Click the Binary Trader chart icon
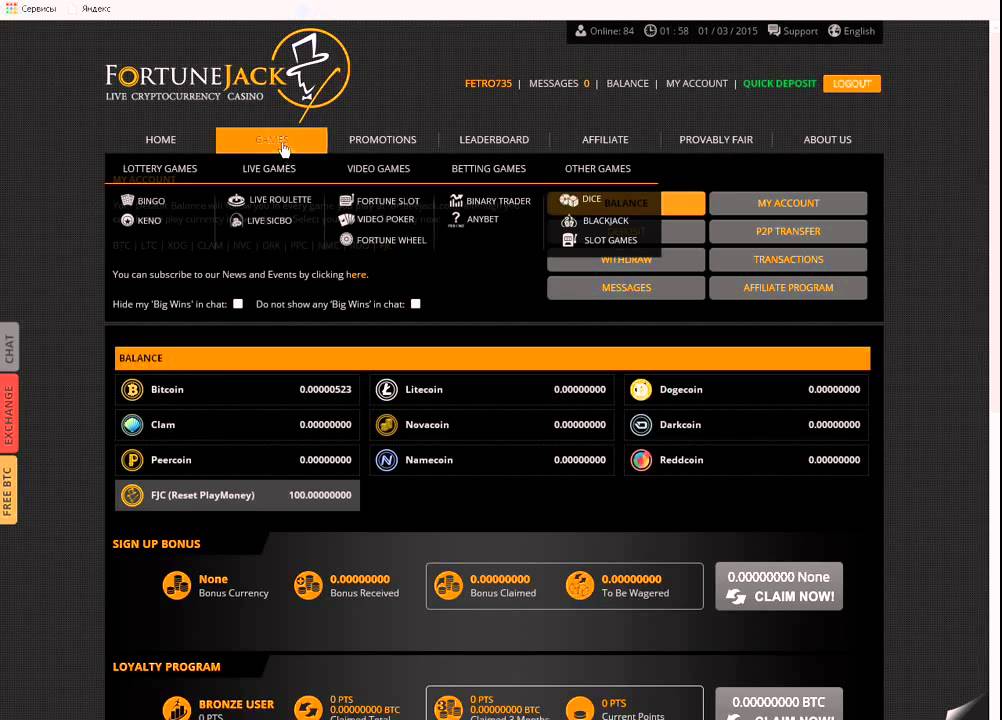1002x720 pixels. tap(456, 201)
